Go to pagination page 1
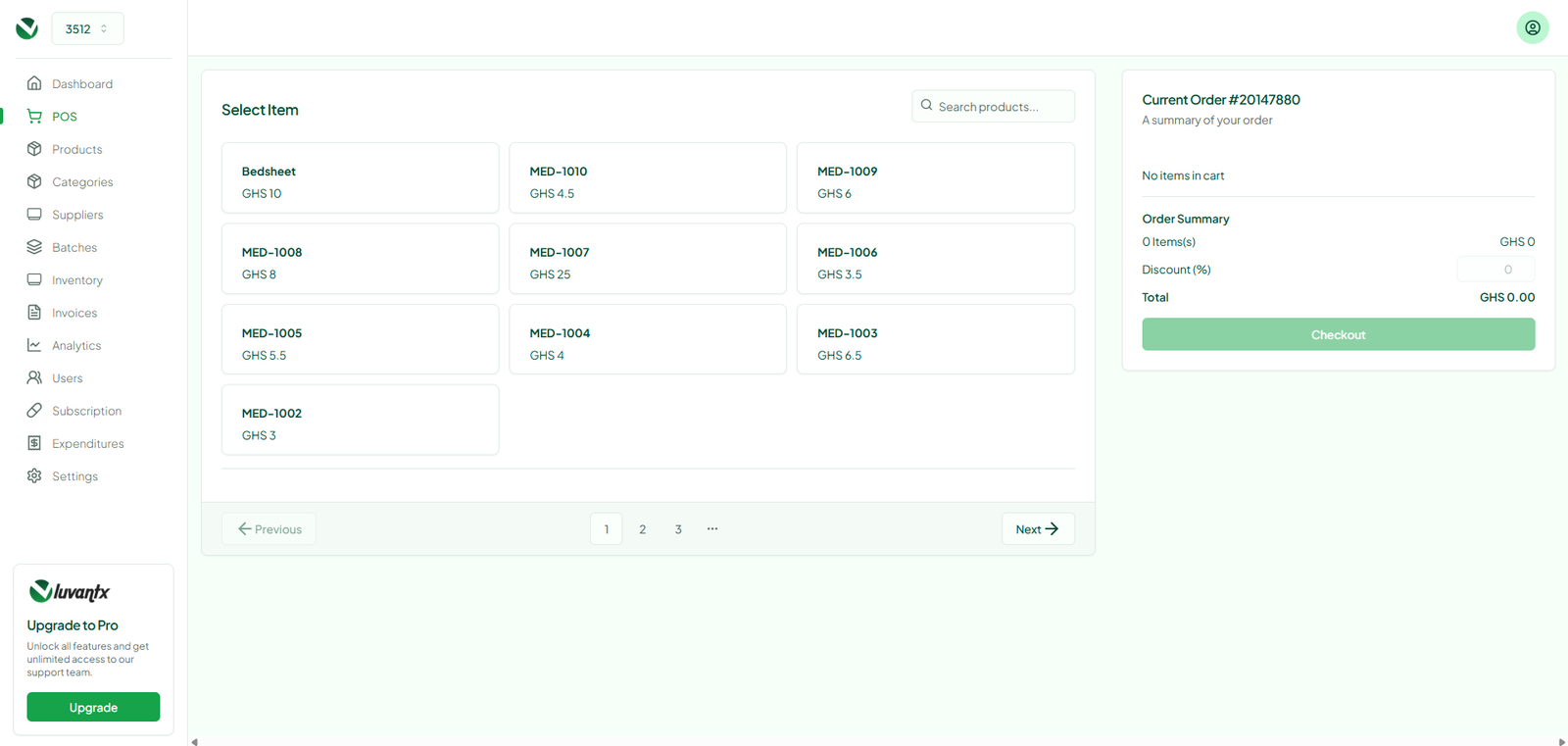1568x746 pixels. [606, 528]
